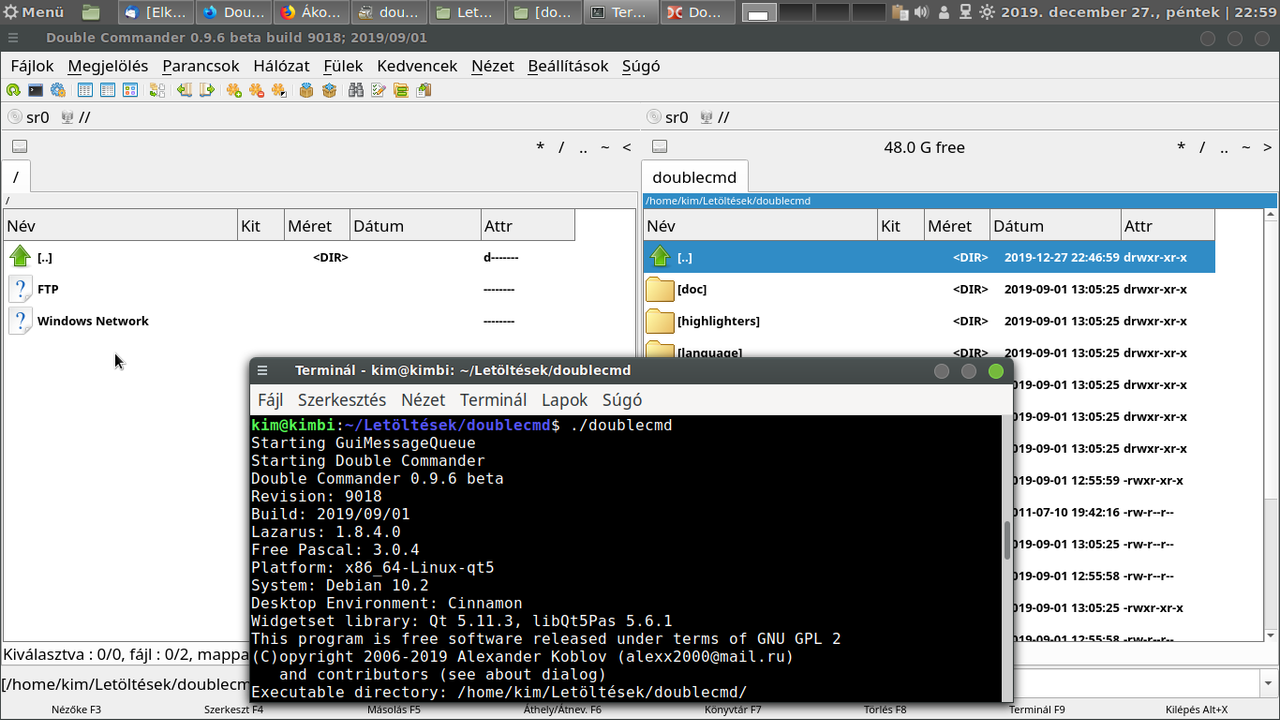Open the Lapok menu in Terminal
The width and height of the screenshot is (1280, 720).
tap(565, 400)
